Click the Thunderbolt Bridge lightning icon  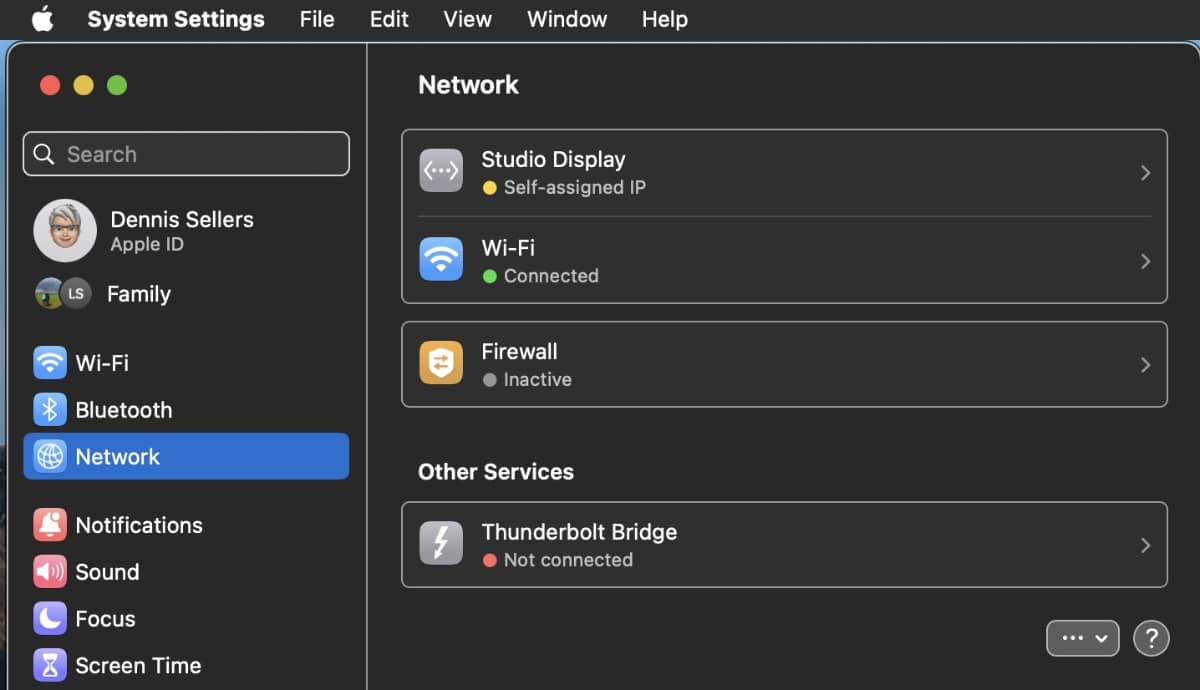[x=441, y=545]
